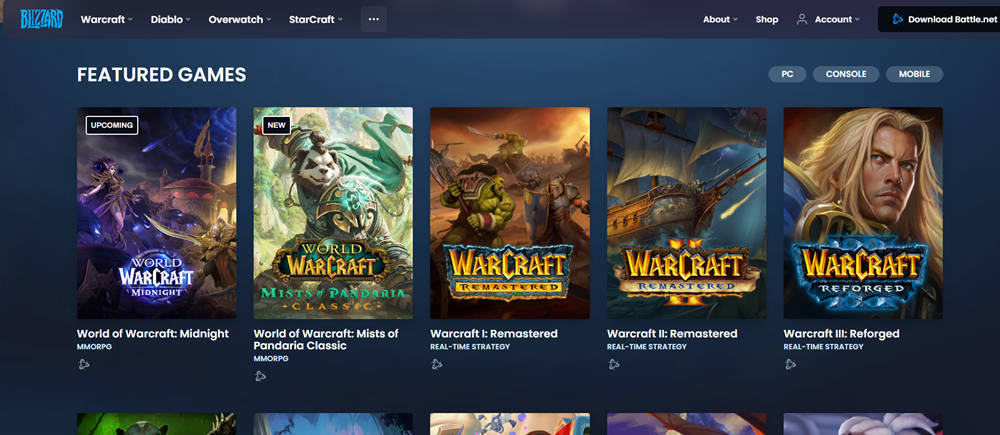
Task: Filter featured games by Console
Action: (846, 74)
